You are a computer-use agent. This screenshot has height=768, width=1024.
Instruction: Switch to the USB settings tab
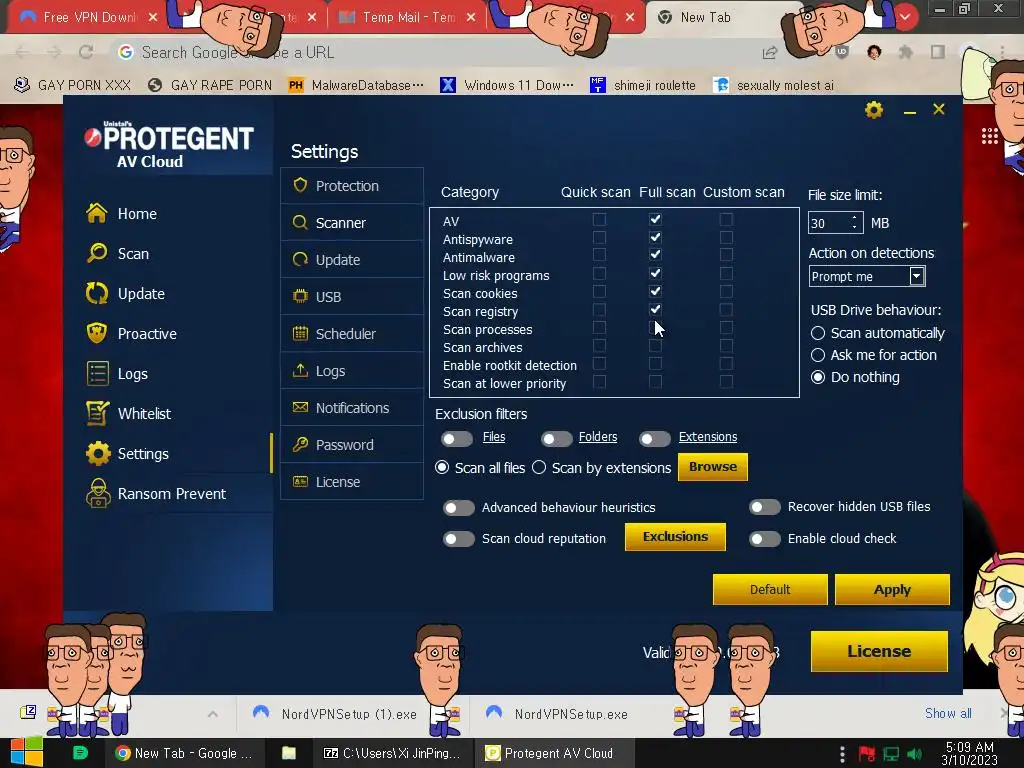coord(352,296)
